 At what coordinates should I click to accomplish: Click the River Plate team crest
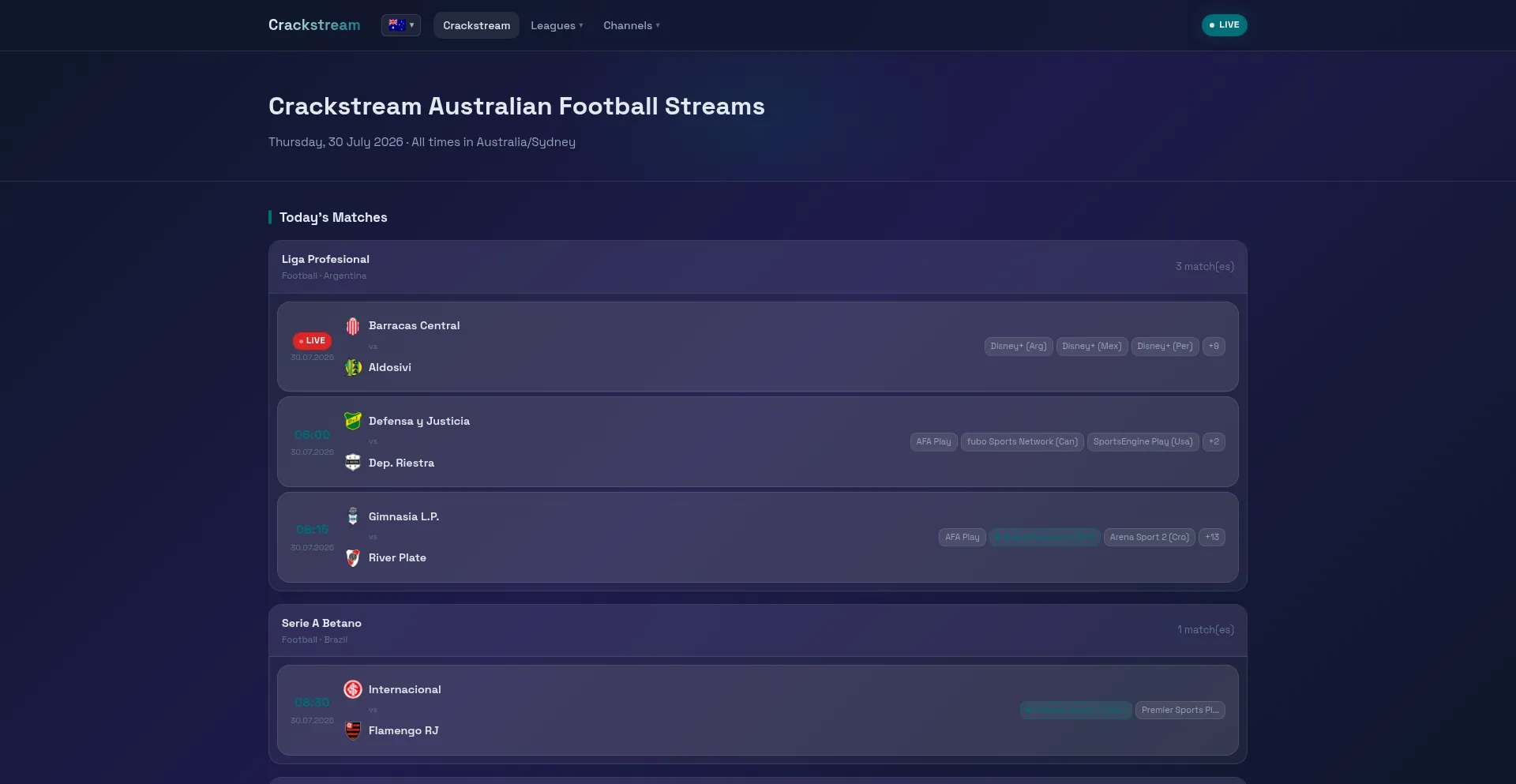[x=353, y=558]
